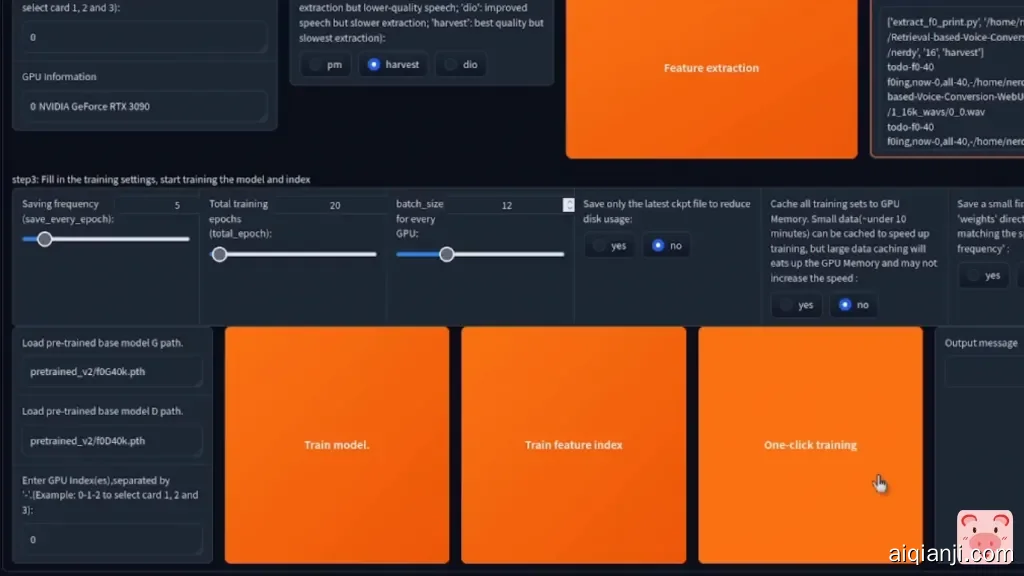Click the save_every_epoch slider handle

(x=44, y=239)
